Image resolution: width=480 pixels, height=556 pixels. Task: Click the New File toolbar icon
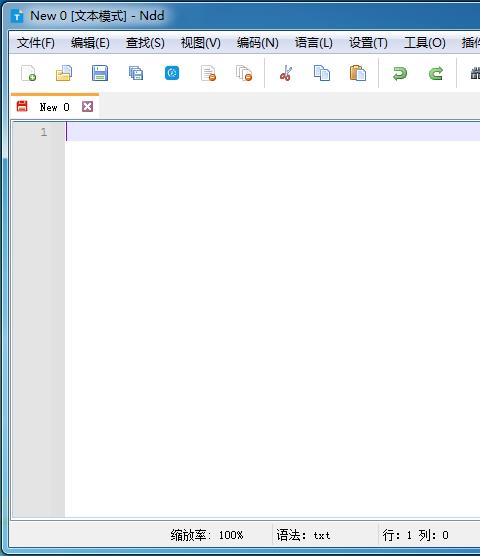click(28, 73)
